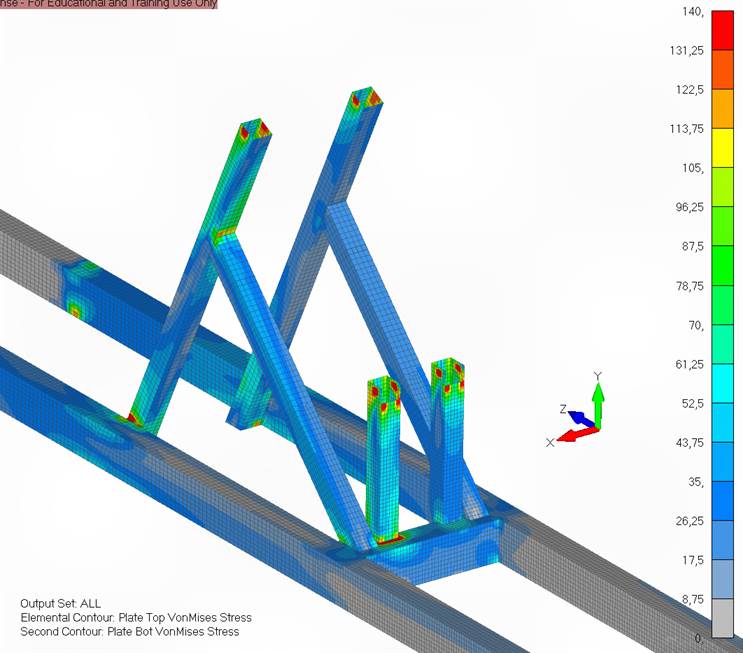Select the 70 legend value label
The width and height of the screenshot is (743, 653).
click(694, 325)
